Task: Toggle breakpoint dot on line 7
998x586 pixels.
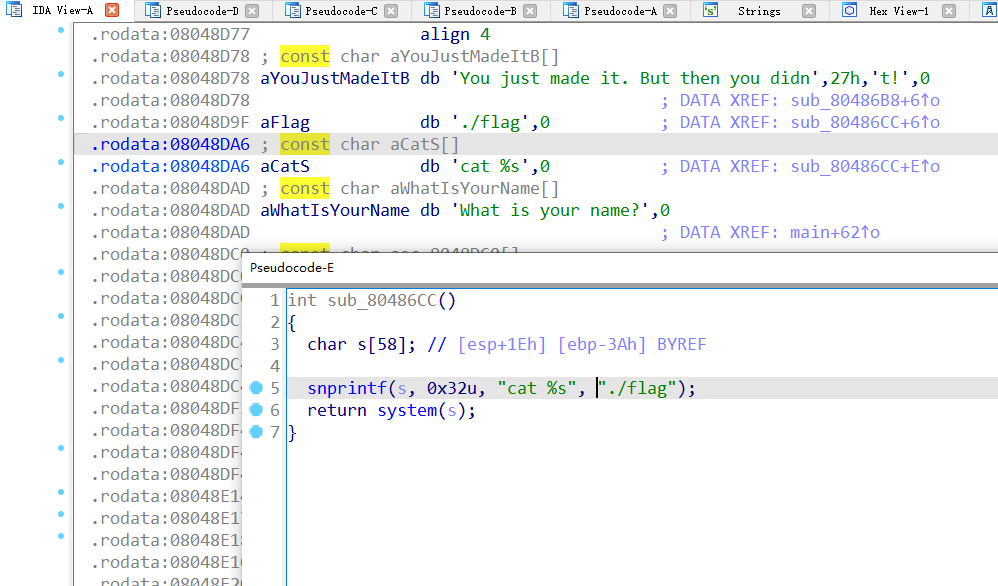Action: [x=256, y=432]
